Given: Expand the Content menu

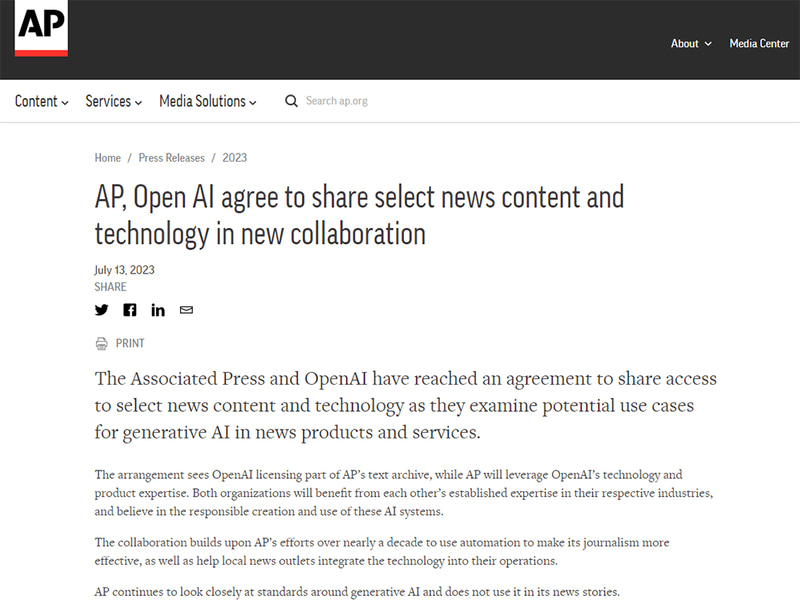Looking at the screenshot, I should pos(41,101).
